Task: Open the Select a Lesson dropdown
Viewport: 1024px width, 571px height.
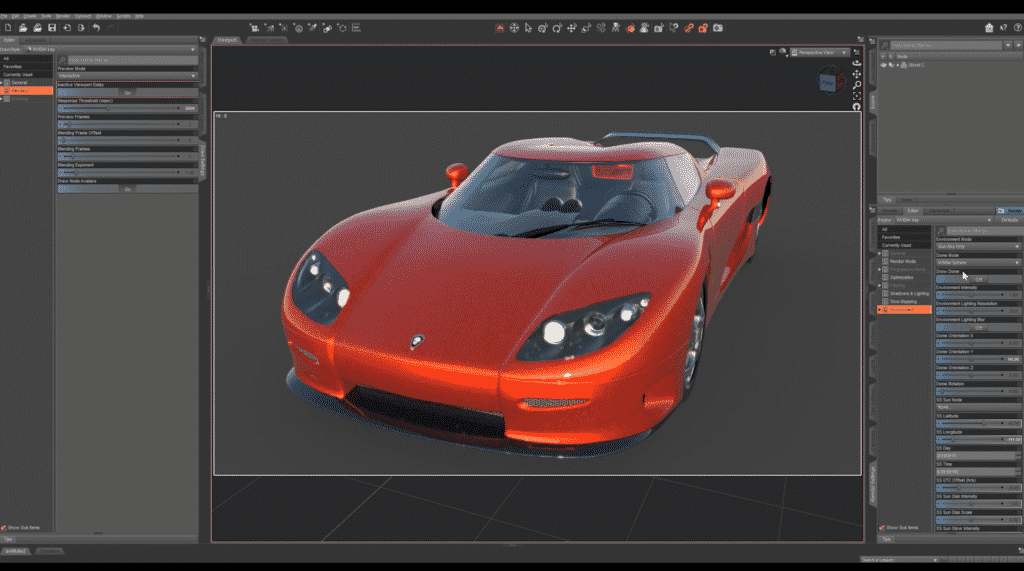Action: (x=899, y=560)
